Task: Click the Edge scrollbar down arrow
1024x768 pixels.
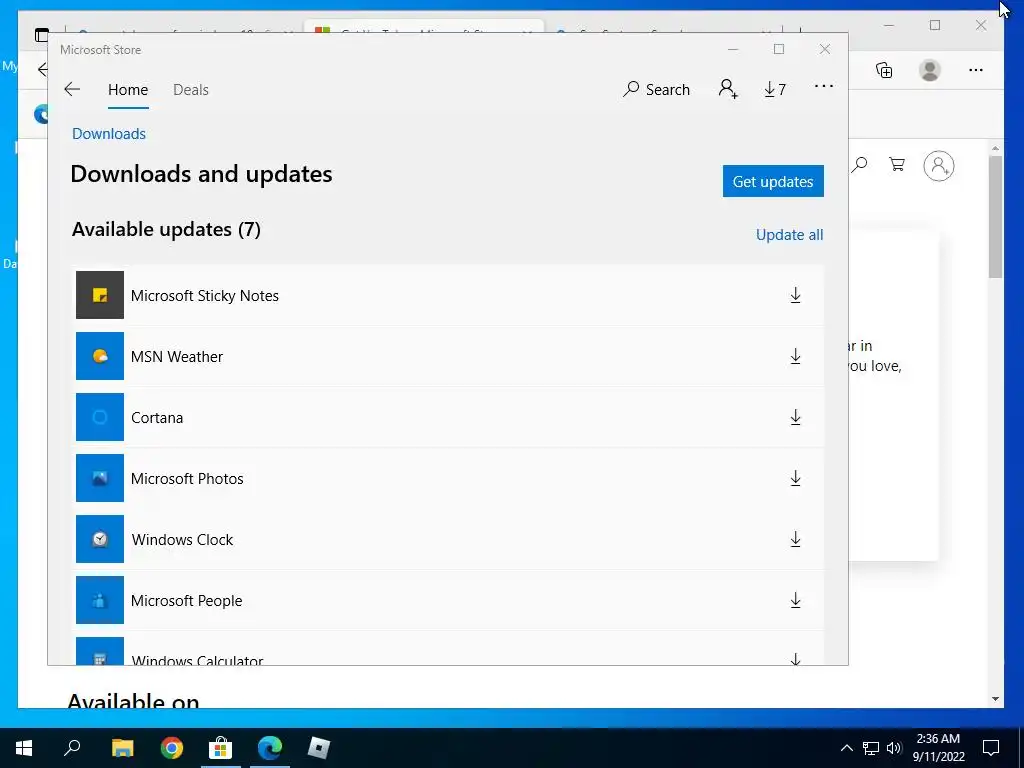Action: [x=995, y=699]
